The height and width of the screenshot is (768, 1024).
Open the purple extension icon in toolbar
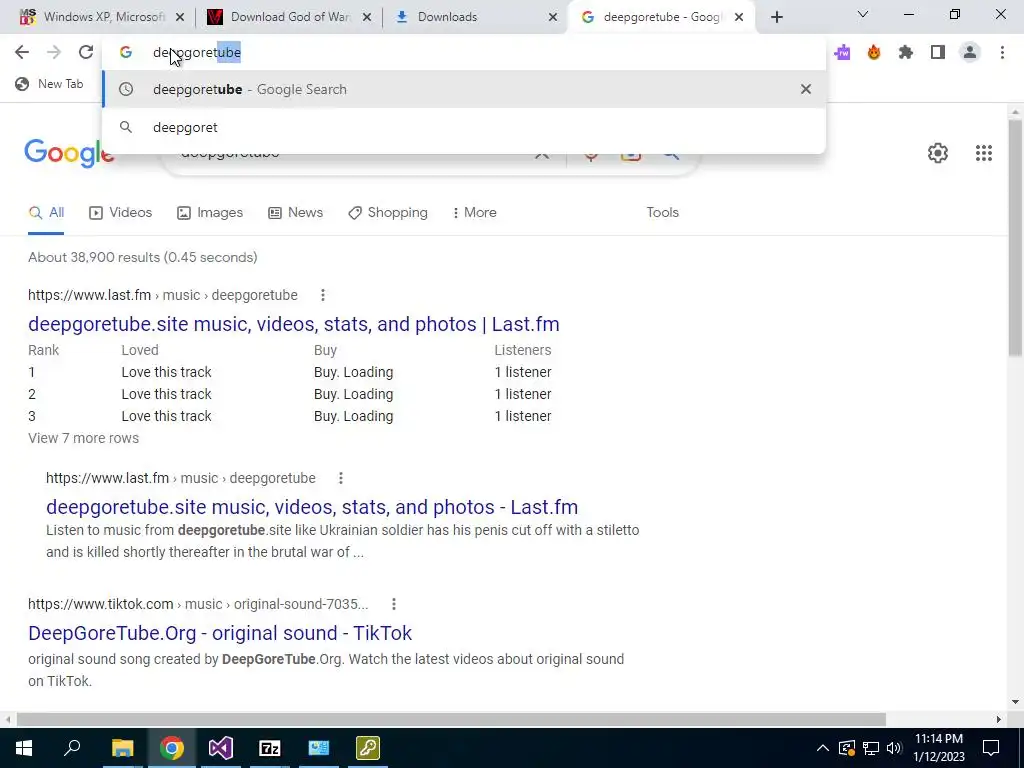(842, 52)
